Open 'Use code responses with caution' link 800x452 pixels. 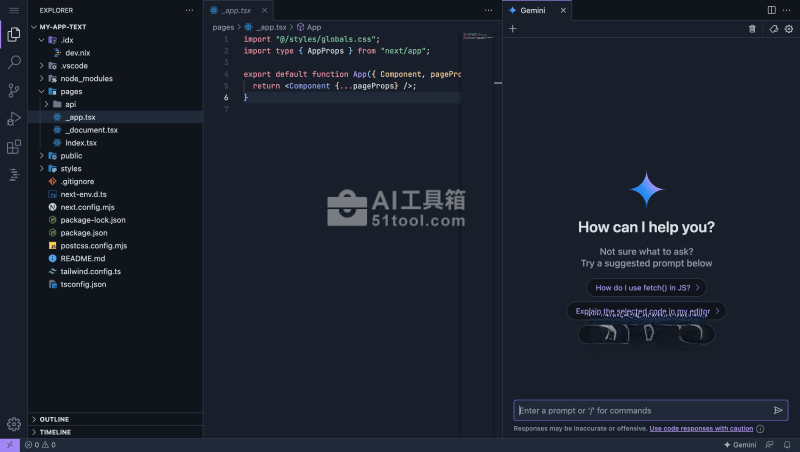(701, 428)
